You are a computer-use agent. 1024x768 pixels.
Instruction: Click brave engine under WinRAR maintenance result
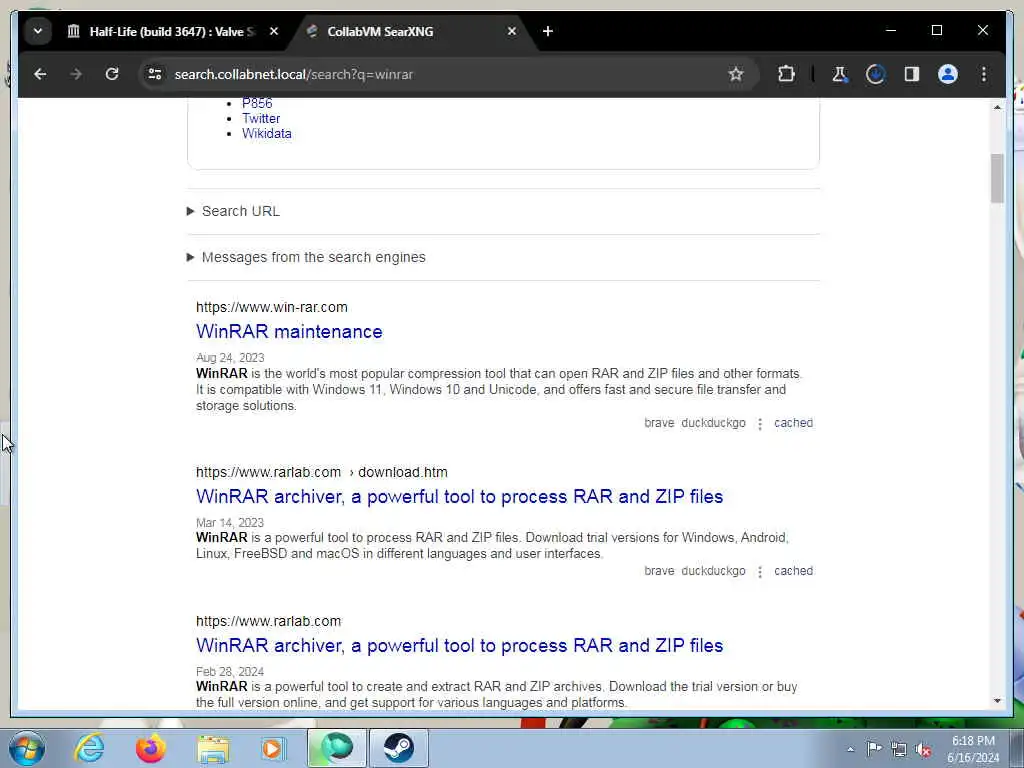659,423
